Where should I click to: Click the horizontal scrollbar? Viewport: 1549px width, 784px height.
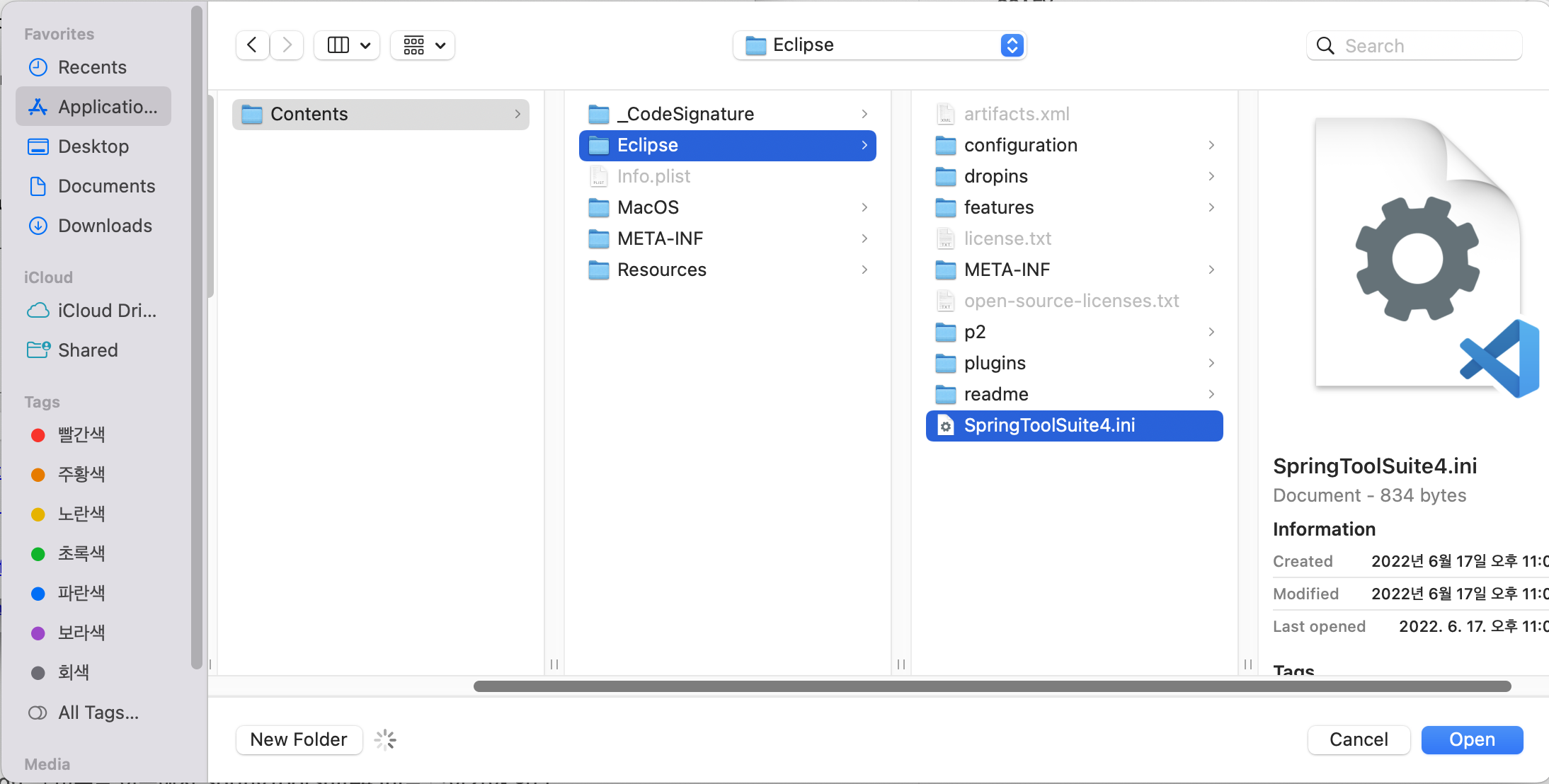click(991, 686)
